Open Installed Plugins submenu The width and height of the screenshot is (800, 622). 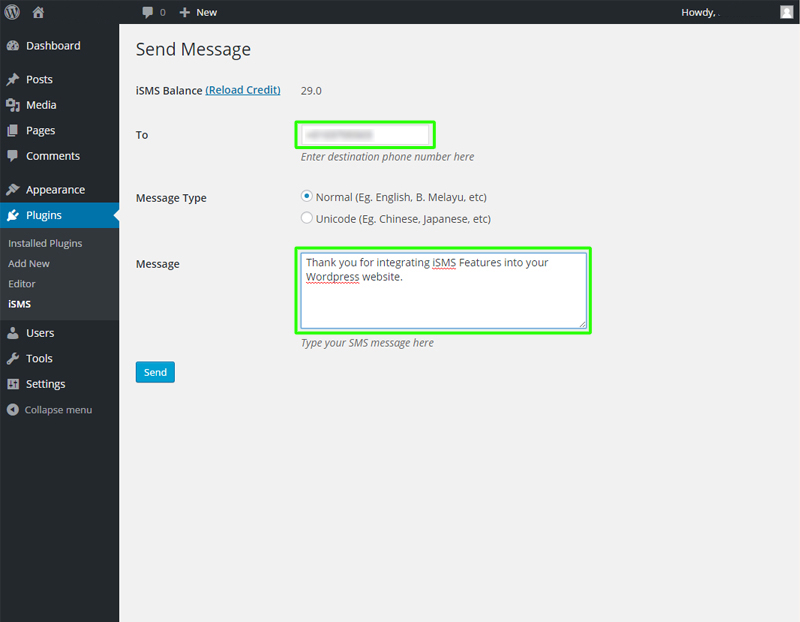tap(45, 243)
